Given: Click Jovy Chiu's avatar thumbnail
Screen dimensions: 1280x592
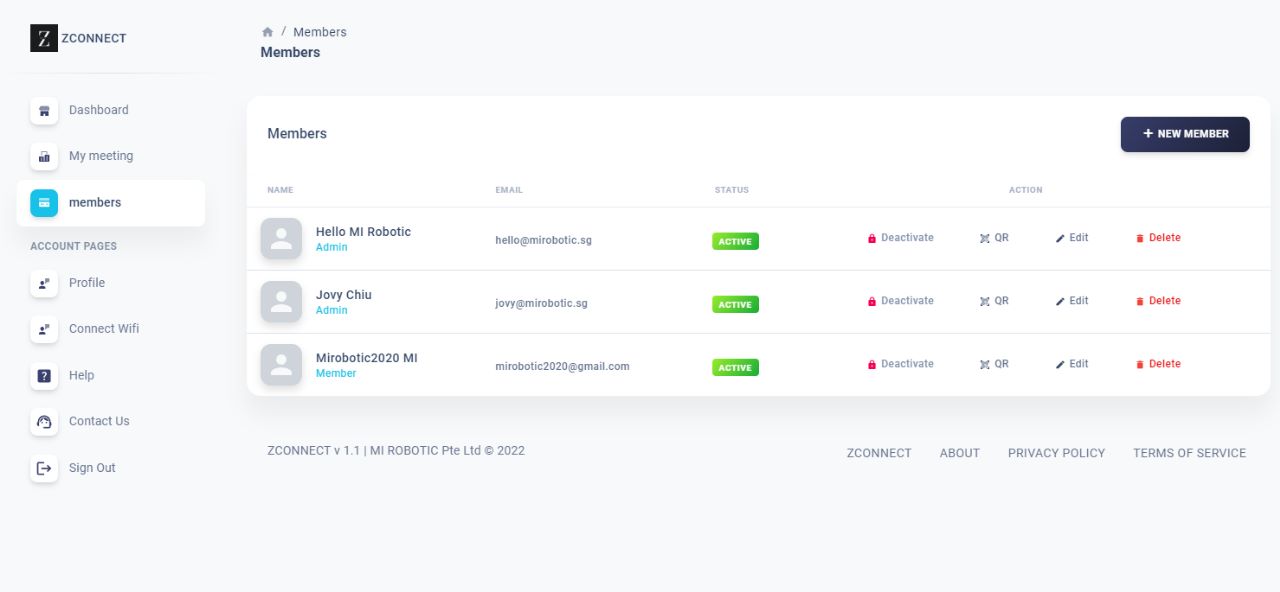Looking at the screenshot, I should point(281,302).
